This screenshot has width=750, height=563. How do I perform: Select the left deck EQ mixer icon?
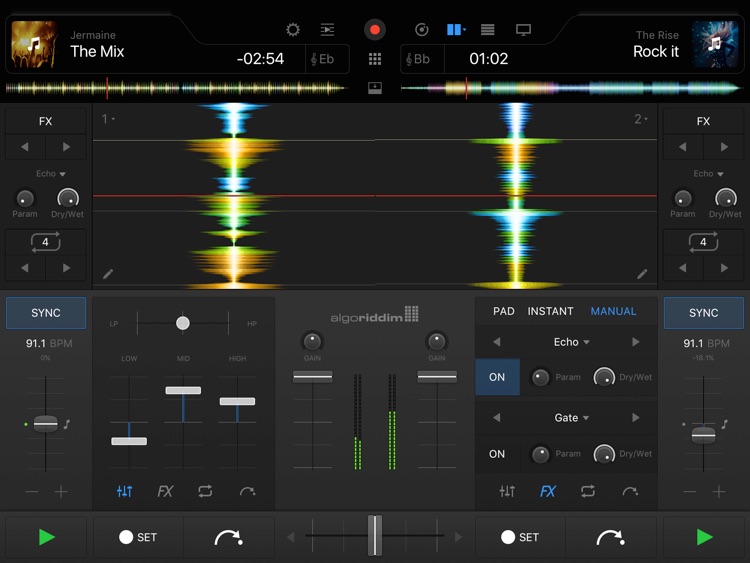click(x=124, y=491)
